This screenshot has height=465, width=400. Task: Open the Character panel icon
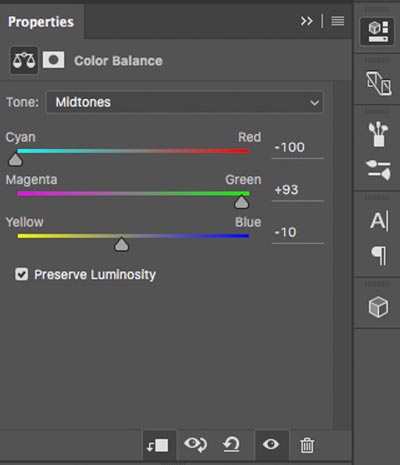pos(379,221)
